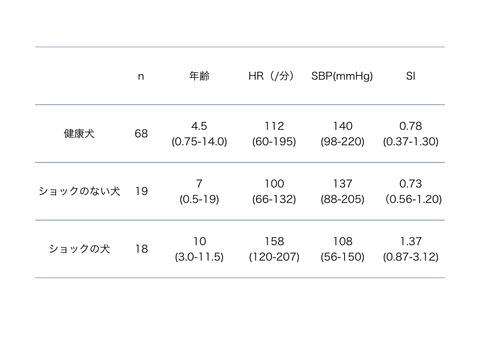
Task: Select the HR（/分） column header
Action: [271, 76]
